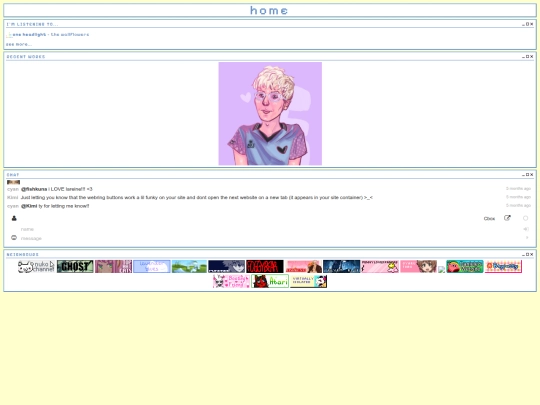540x405 pixels.
Task: Minimize the Recent Works panel
Action: 523,56
